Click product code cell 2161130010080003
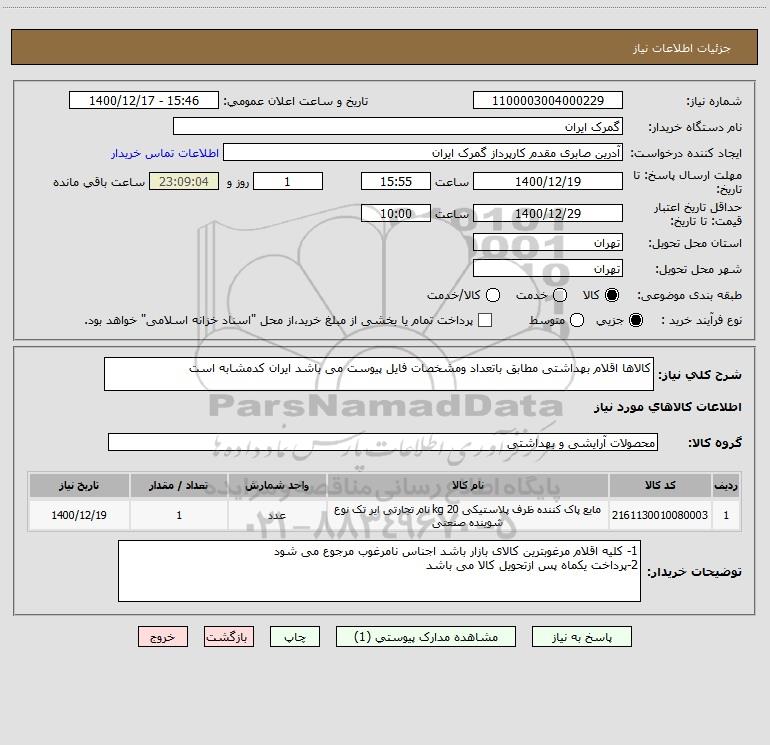Screen dimensions: 770x745 660,515
